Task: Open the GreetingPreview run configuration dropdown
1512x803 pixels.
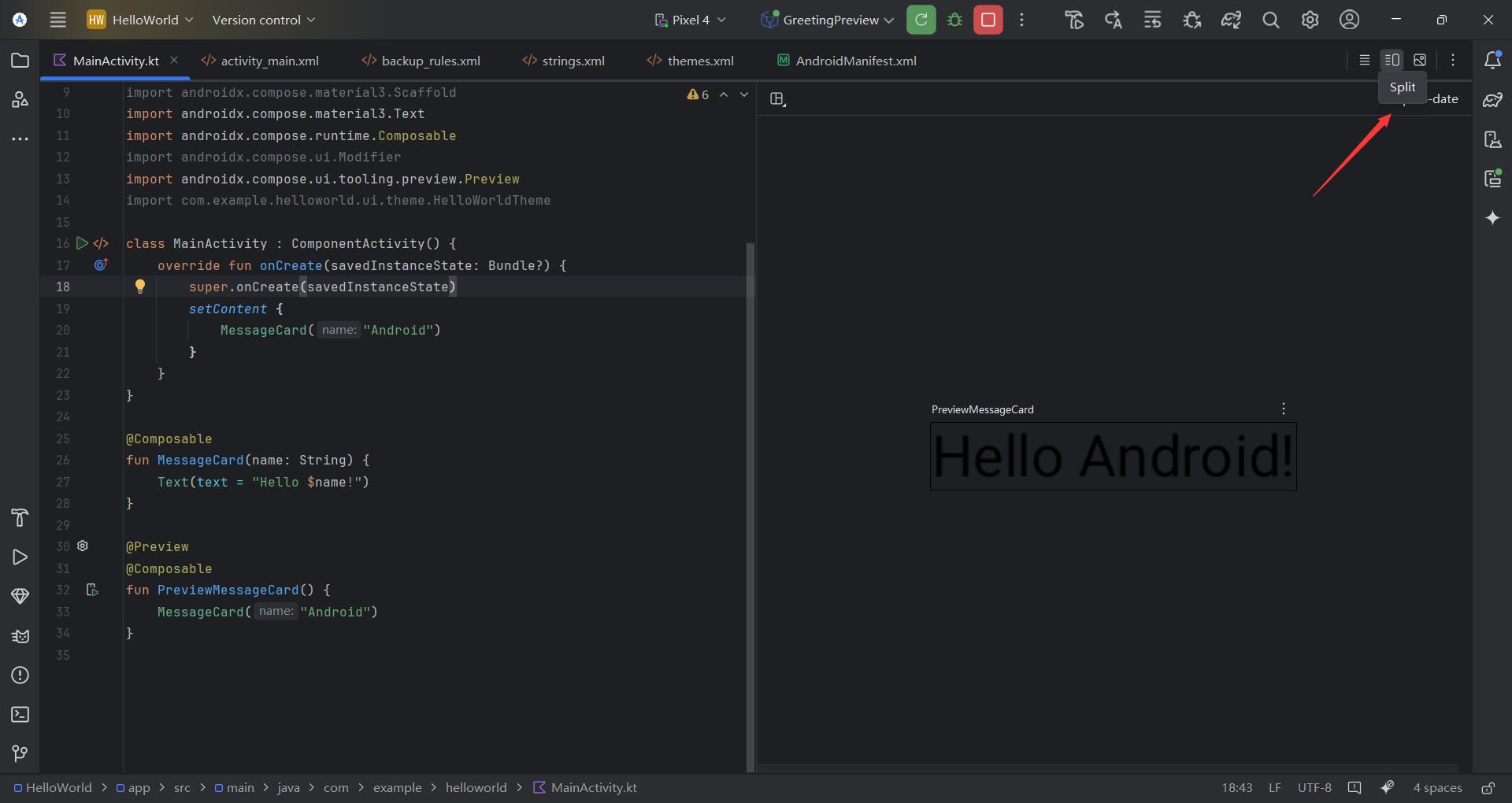Action: (828, 20)
